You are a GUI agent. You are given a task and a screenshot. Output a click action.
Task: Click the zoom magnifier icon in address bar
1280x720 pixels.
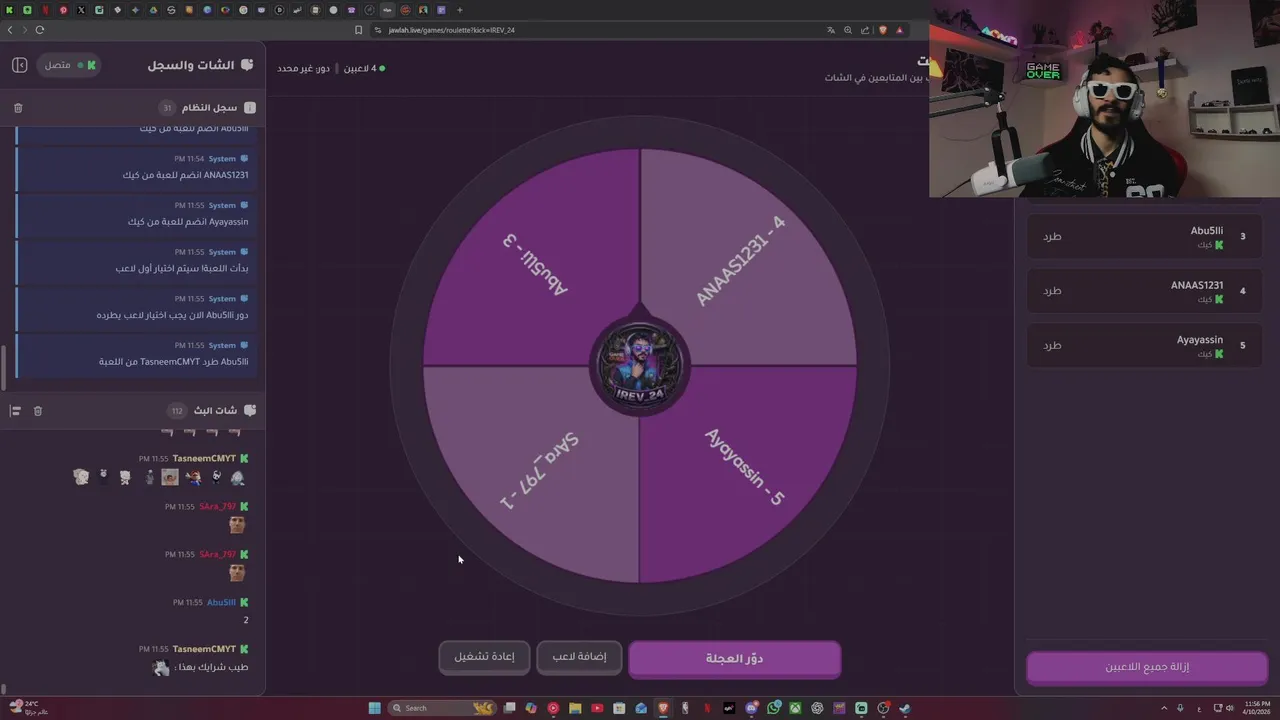[848, 30]
